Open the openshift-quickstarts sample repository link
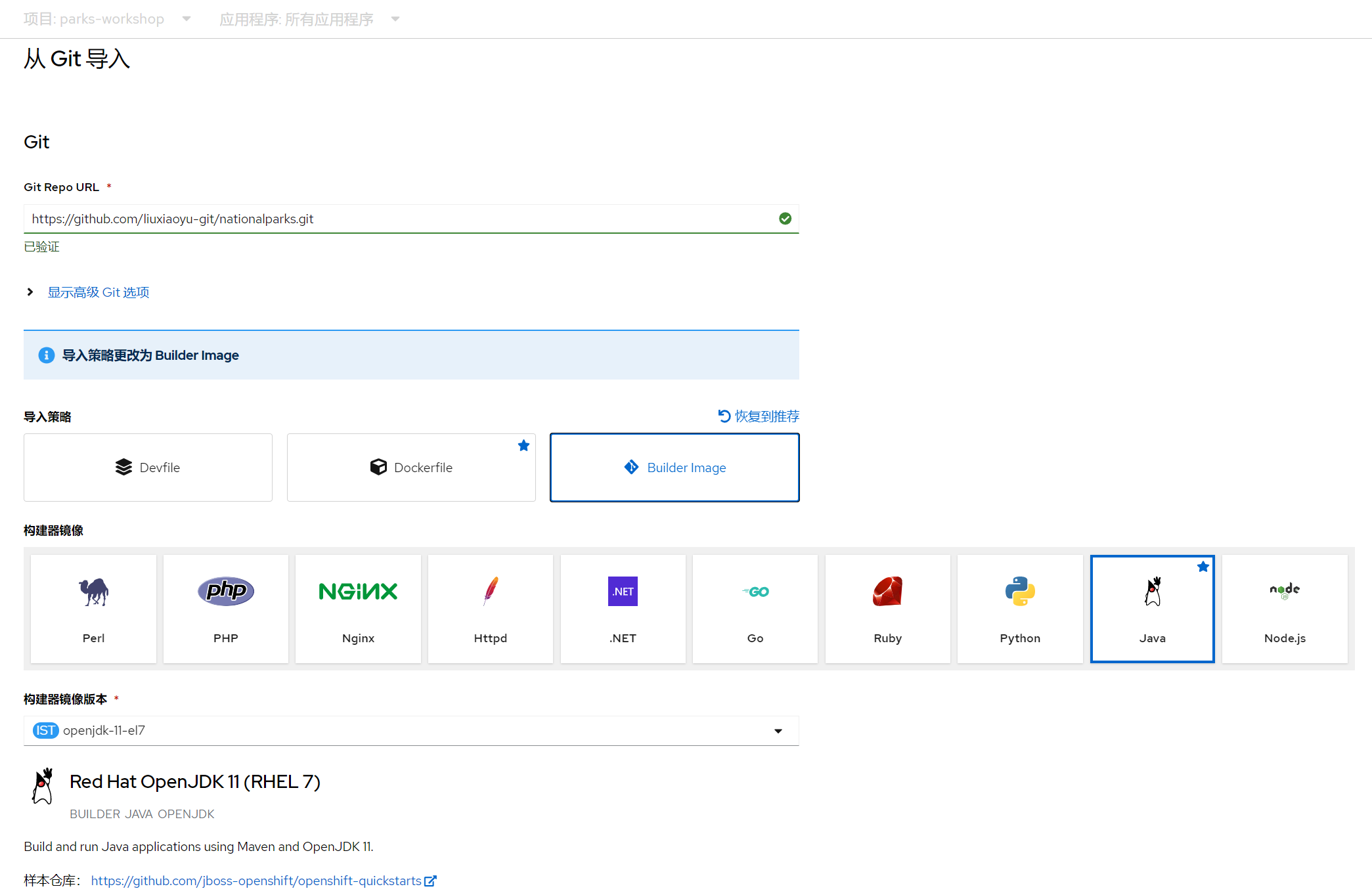This screenshot has width=1372, height=895. [257, 881]
